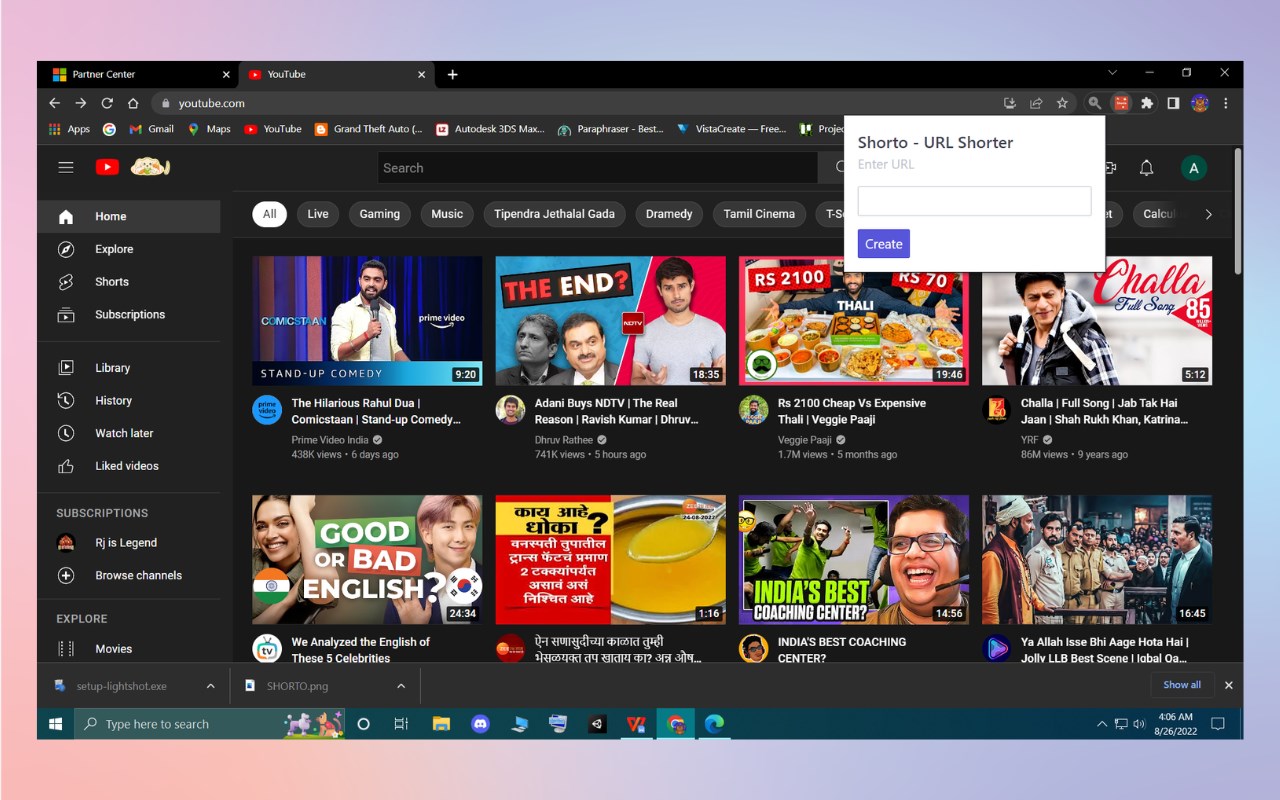Select the Music category chip
1280x800 pixels.
(447, 214)
